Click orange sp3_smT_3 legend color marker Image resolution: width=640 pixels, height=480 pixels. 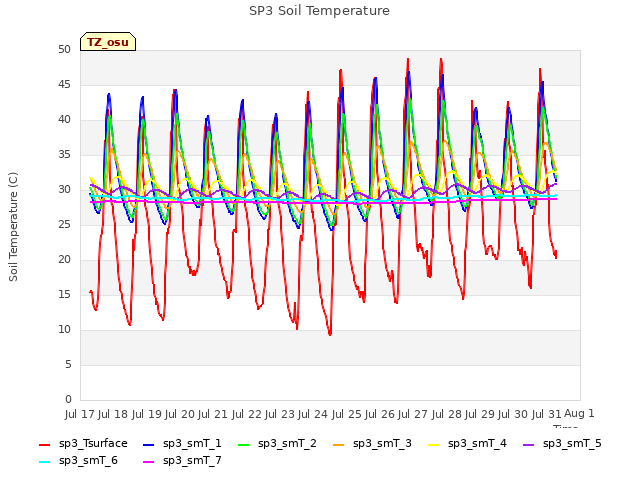[x=339, y=444]
